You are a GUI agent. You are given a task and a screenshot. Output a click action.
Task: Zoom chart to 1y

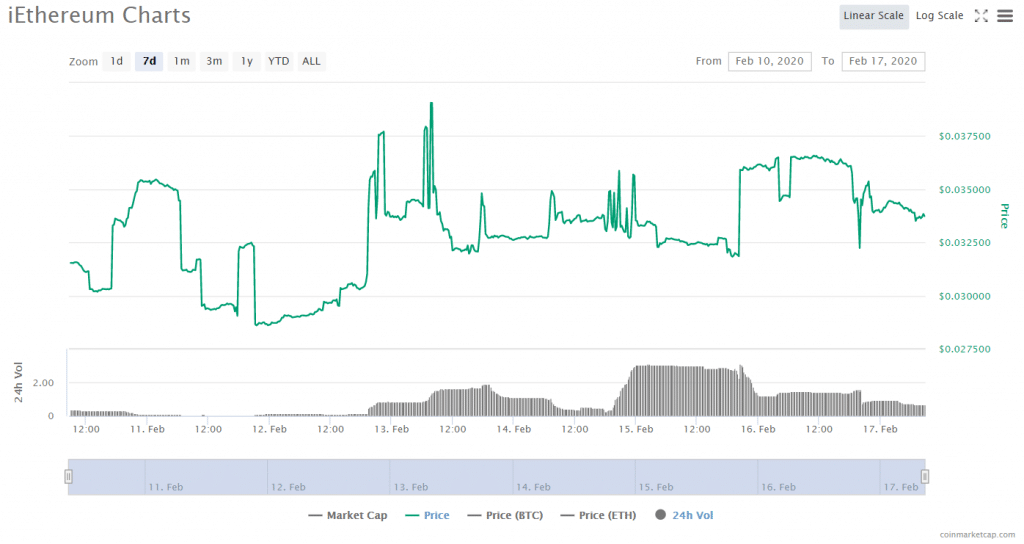(x=246, y=61)
